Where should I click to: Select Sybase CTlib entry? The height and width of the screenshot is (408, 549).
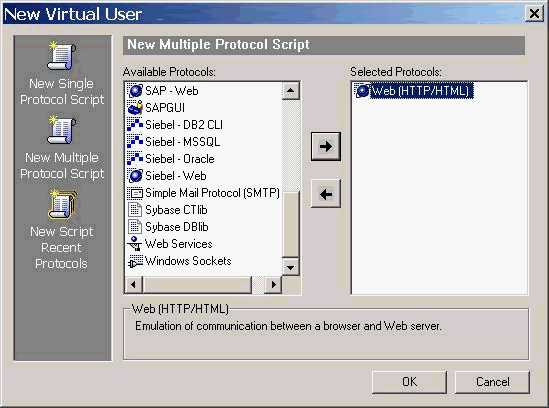click(x=176, y=210)
